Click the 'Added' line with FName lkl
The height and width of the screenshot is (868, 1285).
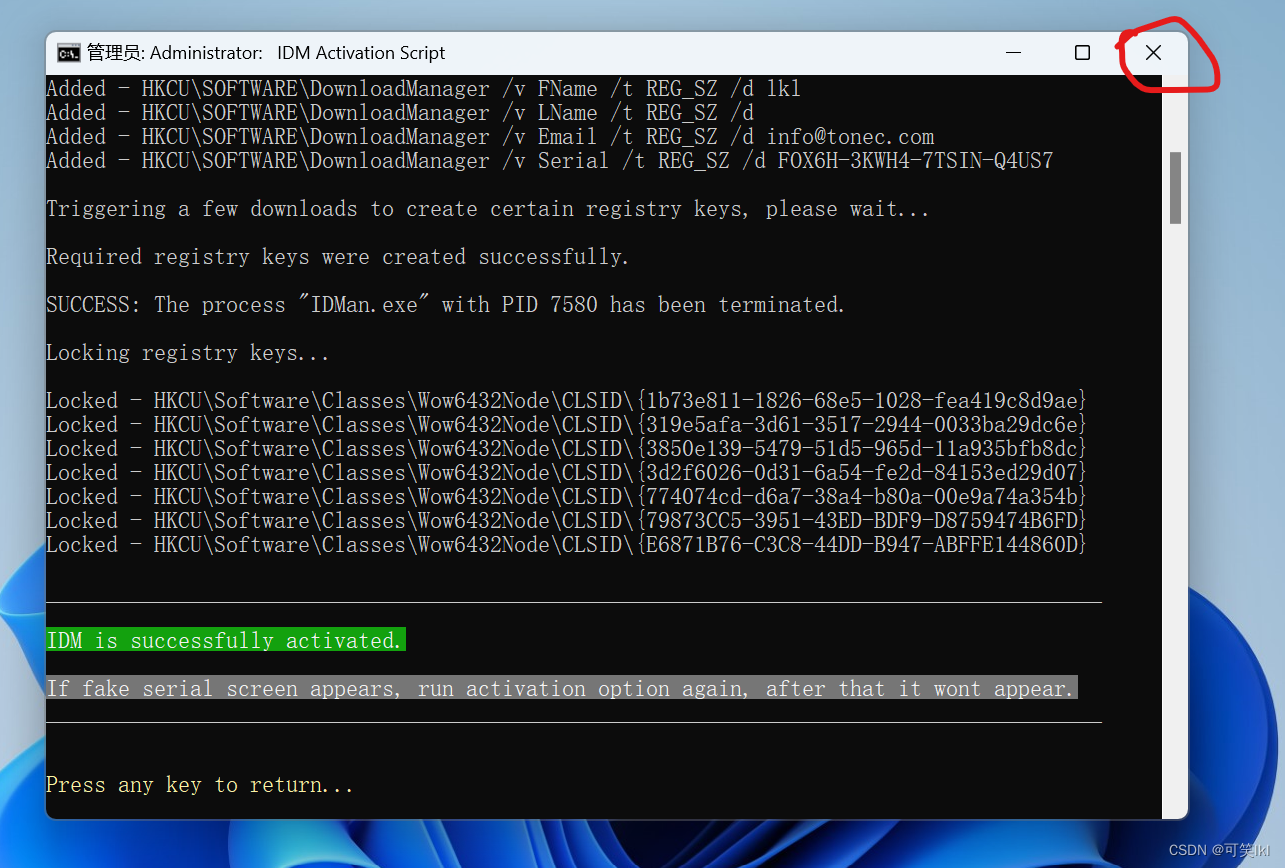pyautogui.click(x=424, y=89)
